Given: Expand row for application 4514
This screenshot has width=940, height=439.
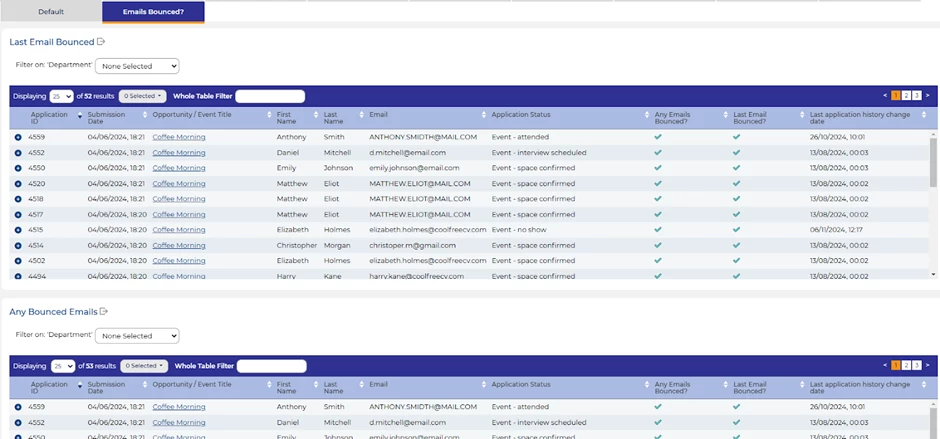Looking at the screenshot, I should click(18, 245).
